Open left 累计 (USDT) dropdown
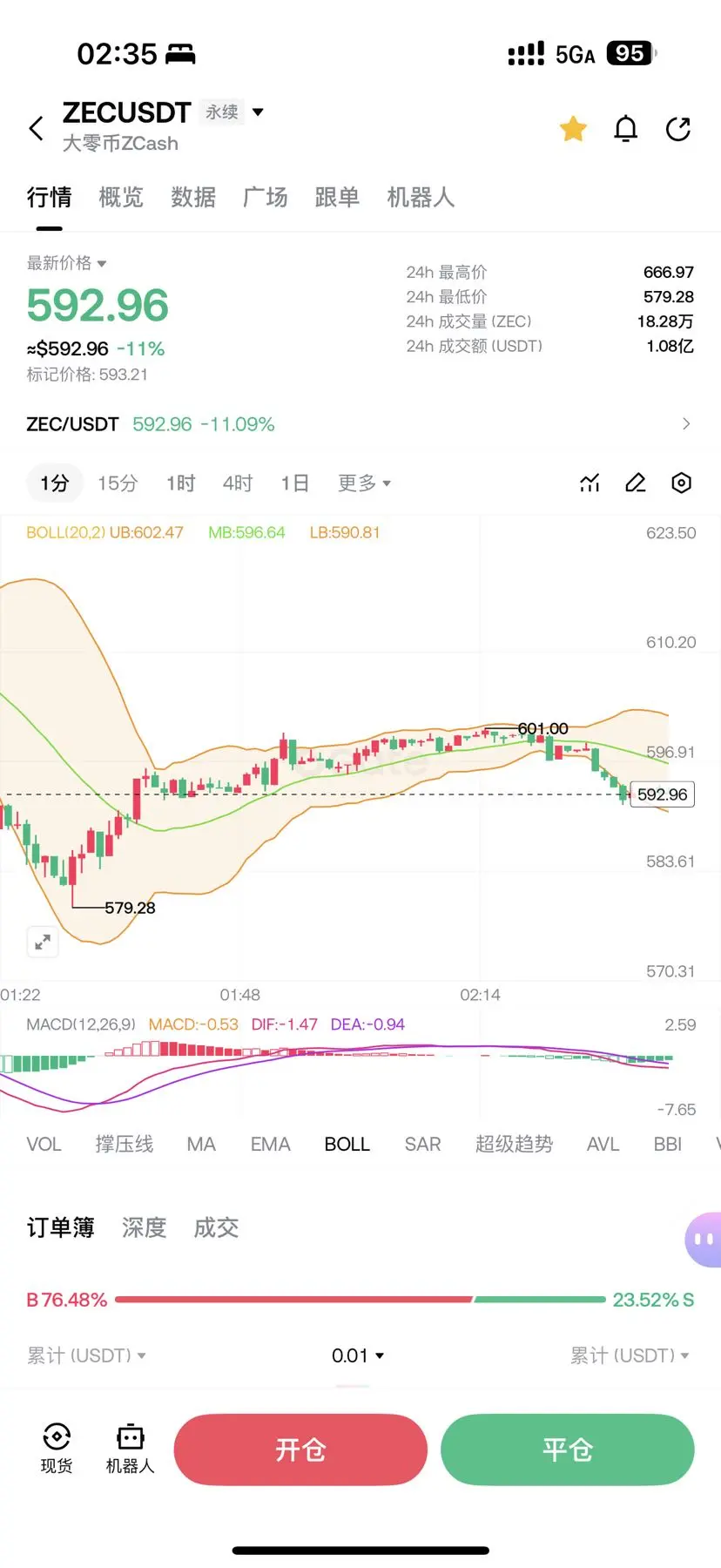The image size is (721, 1568). [86, 1355]
